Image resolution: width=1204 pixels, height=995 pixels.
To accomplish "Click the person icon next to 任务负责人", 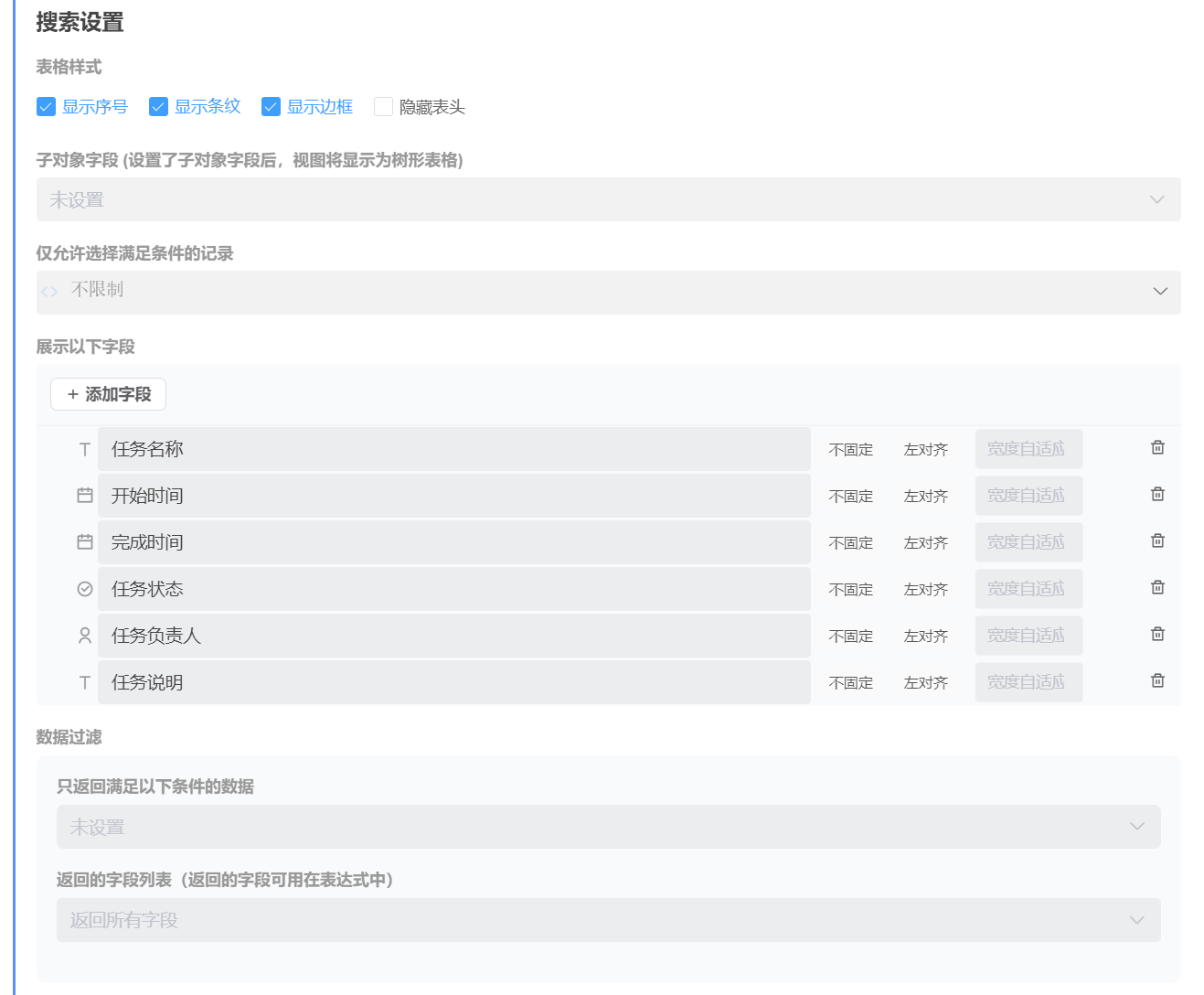I will point(84,635).
